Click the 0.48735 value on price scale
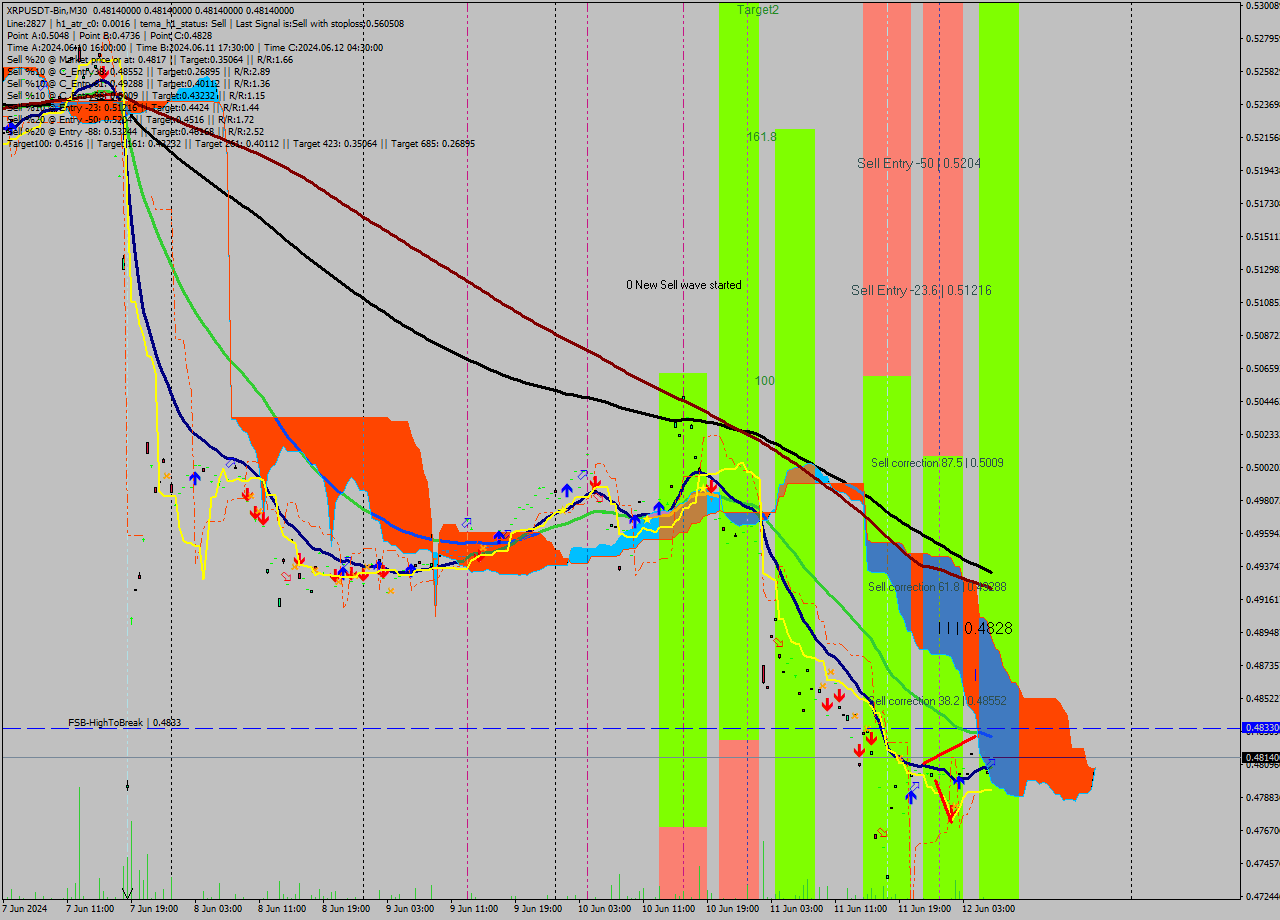Viewport: 1280px width, 920px height. click(1263, 665)
